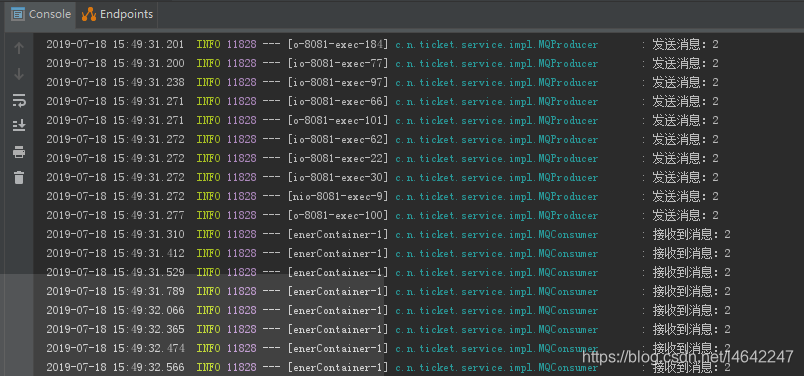The width and height of the screenshot is (804, 376).
Task: Click thread name [o-8081-exec-101]
Action: pyautogui.click(x=338, y=121)
